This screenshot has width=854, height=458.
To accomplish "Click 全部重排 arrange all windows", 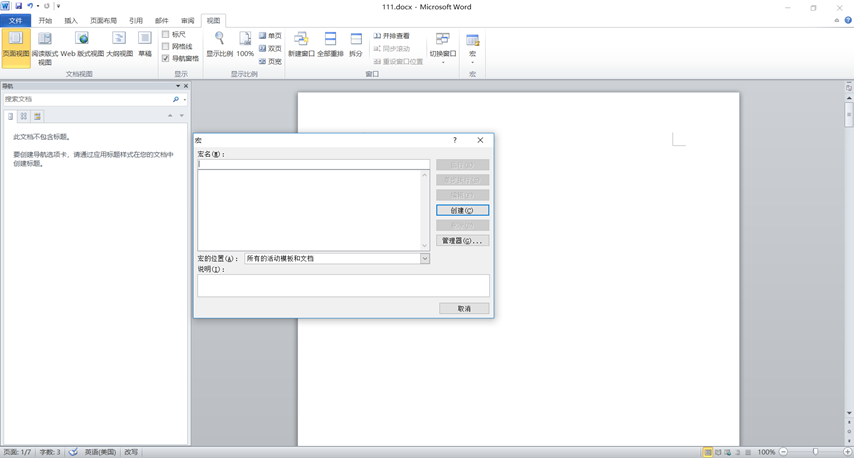I will [330, 45].
